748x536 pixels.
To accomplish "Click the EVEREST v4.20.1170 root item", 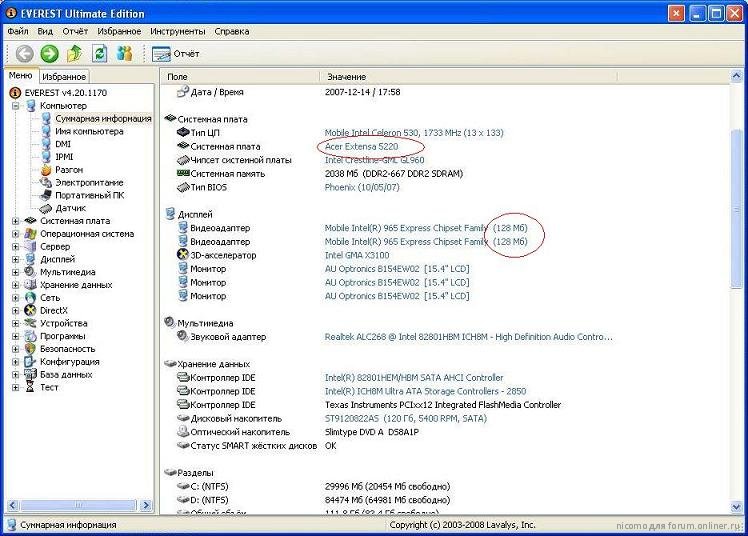I will point(66,93).
